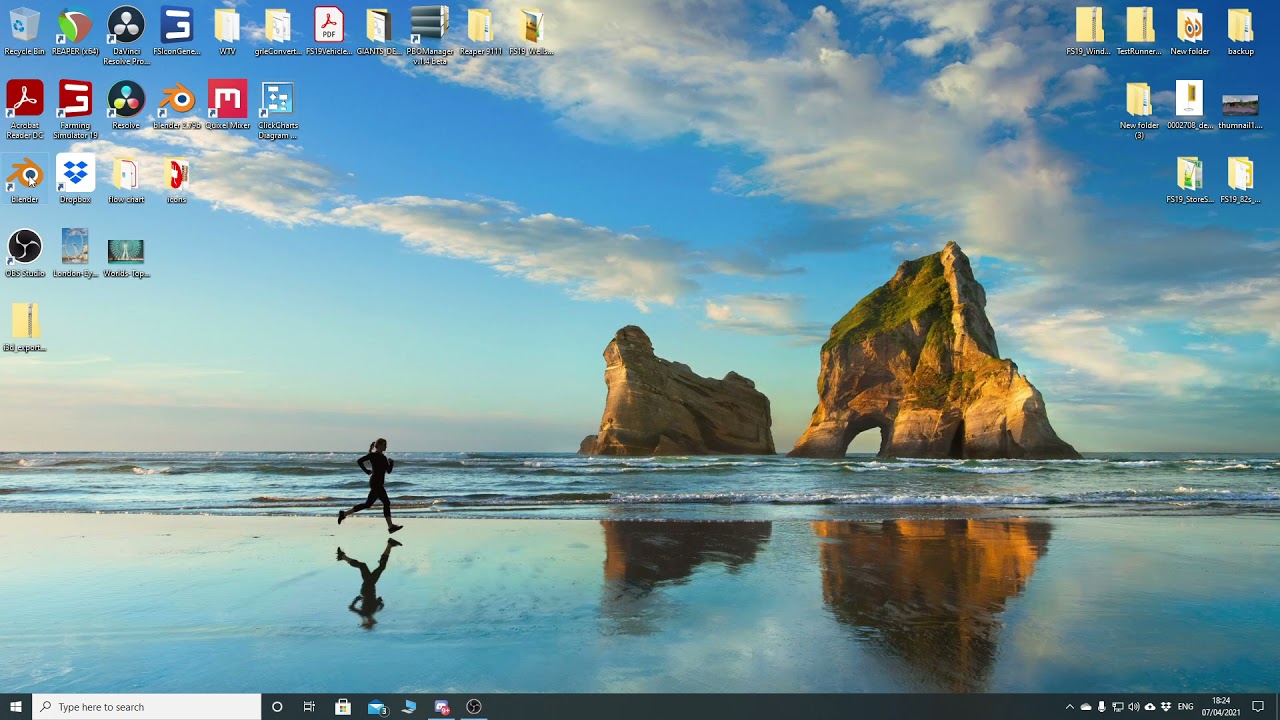
Task: Open Microsoft Store from the taskbar
Action: click(x=343, y=707)
